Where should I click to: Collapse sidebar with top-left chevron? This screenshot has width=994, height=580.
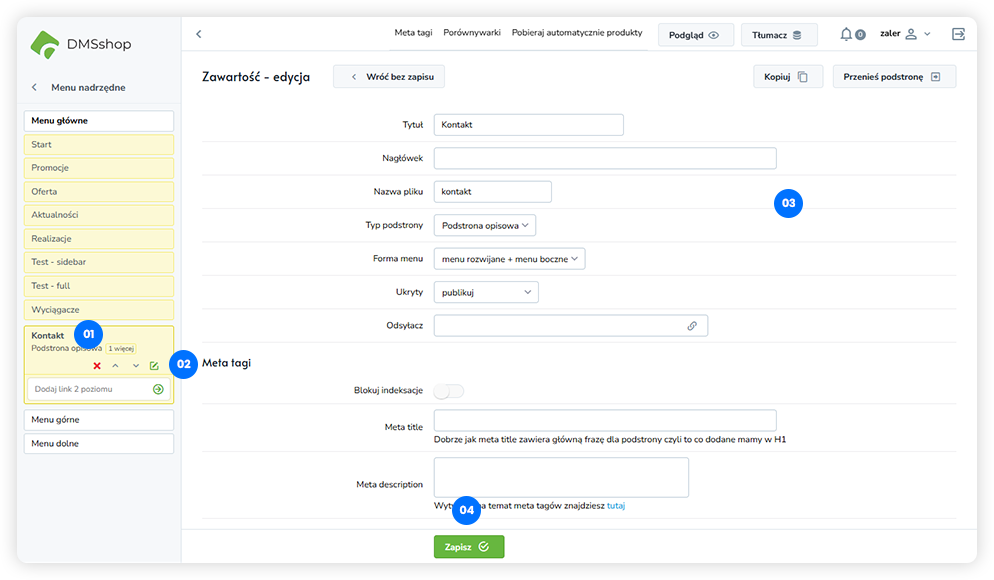(x=198, y=34)
